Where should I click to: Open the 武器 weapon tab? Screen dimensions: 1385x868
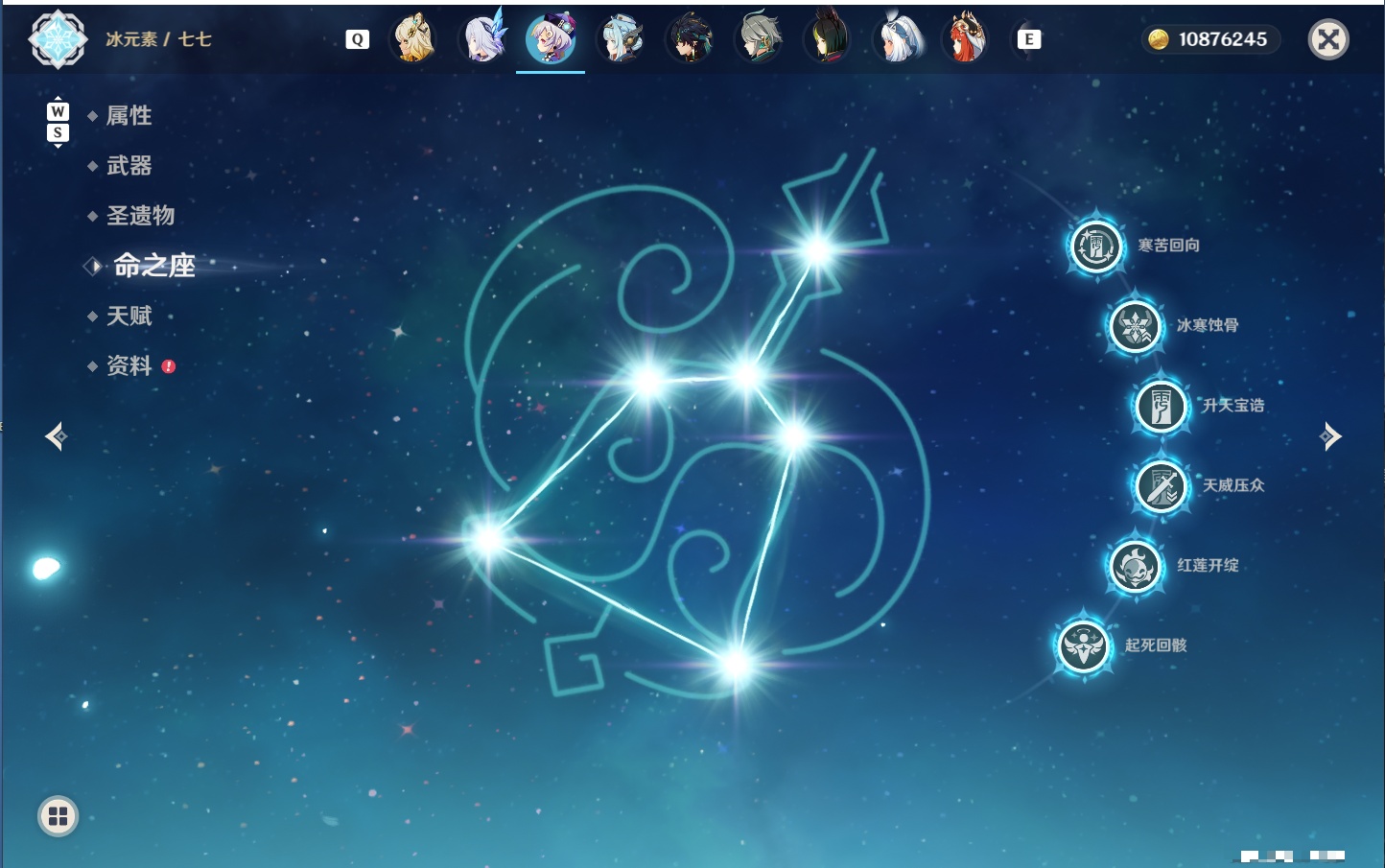pos(129,166)
